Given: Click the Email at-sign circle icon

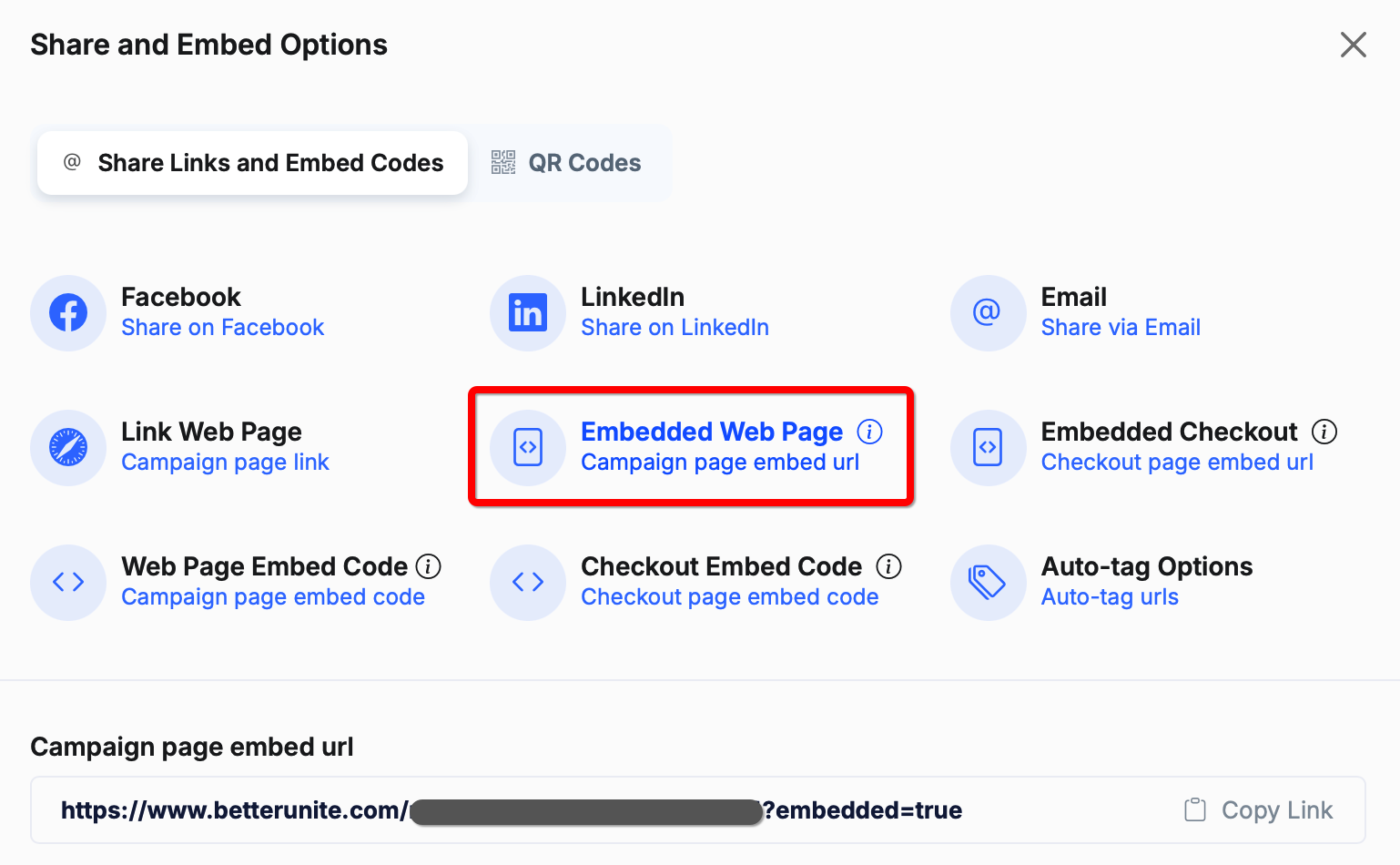Looking at the screenshot, I should click(988, 312).
